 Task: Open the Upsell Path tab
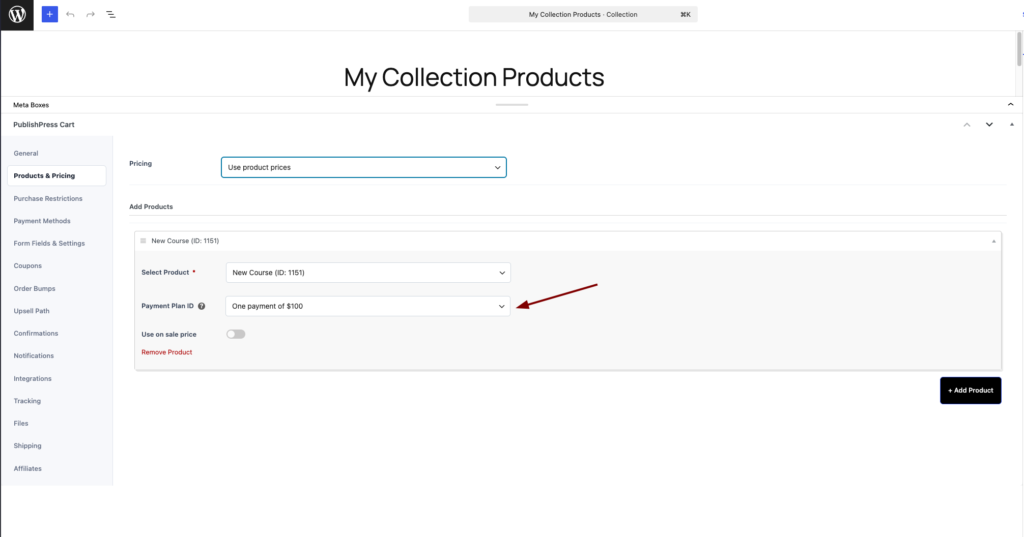pos(31,311)
